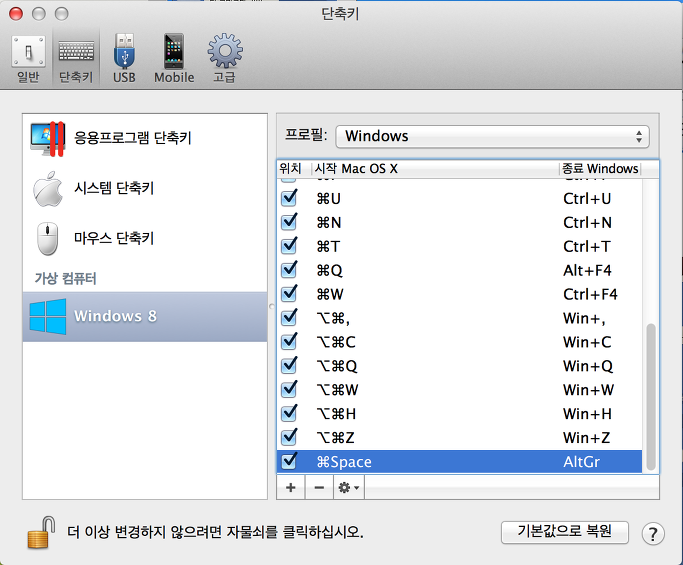Select the Ctrl+N Windows shortcut cell
The height and width of the screenshot is (565, 683).
coord(587,223)
